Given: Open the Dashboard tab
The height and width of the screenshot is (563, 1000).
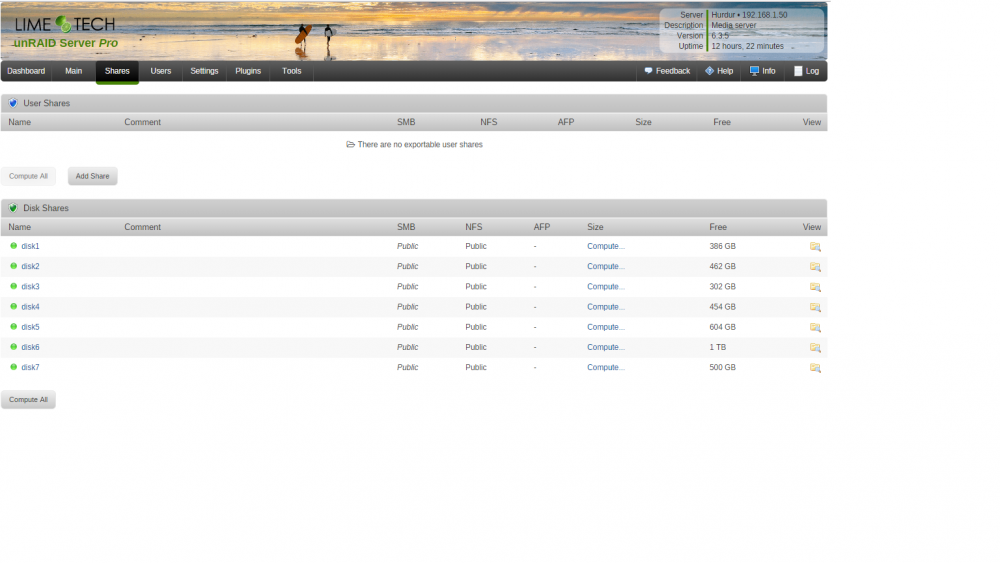Looking at the screenshot, I should click(x=26, y=71).
